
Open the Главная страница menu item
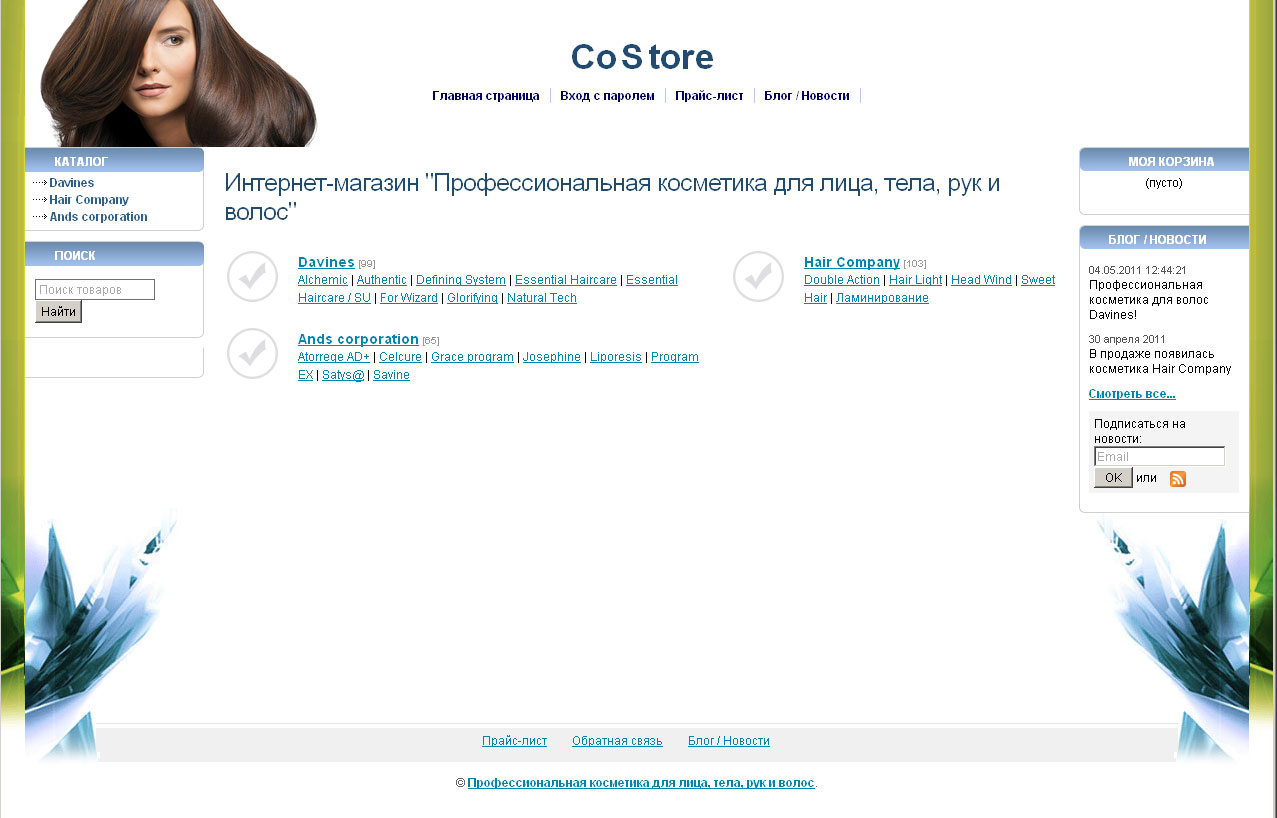[486, 95]
